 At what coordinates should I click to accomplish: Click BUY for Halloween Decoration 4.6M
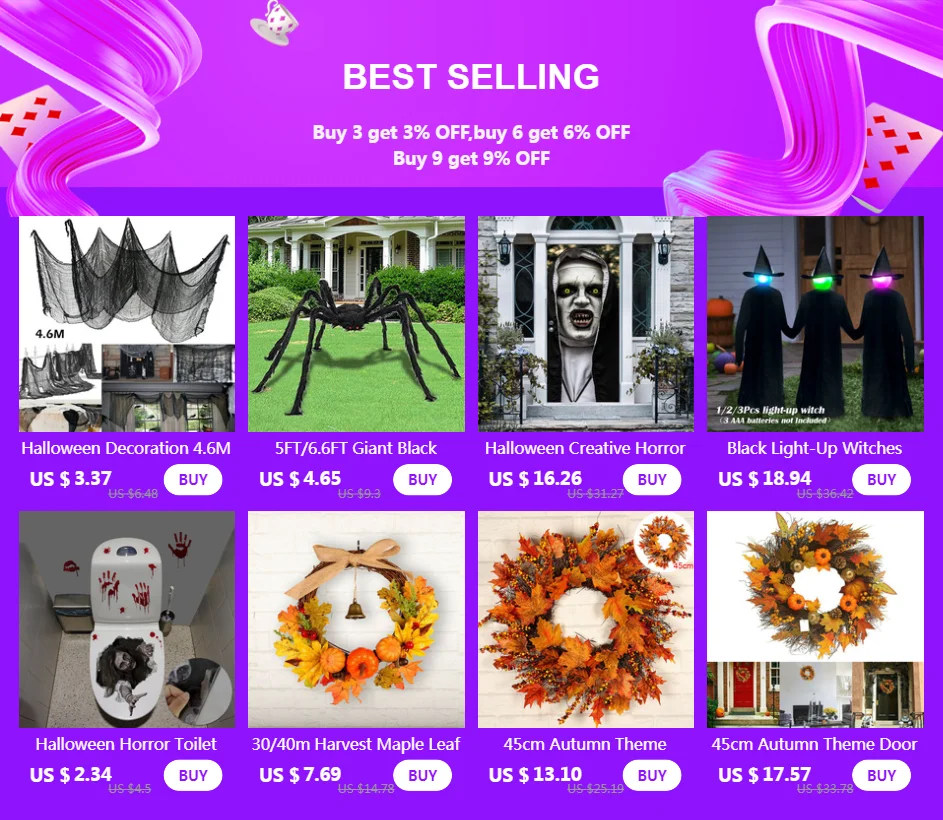(192, 479)
